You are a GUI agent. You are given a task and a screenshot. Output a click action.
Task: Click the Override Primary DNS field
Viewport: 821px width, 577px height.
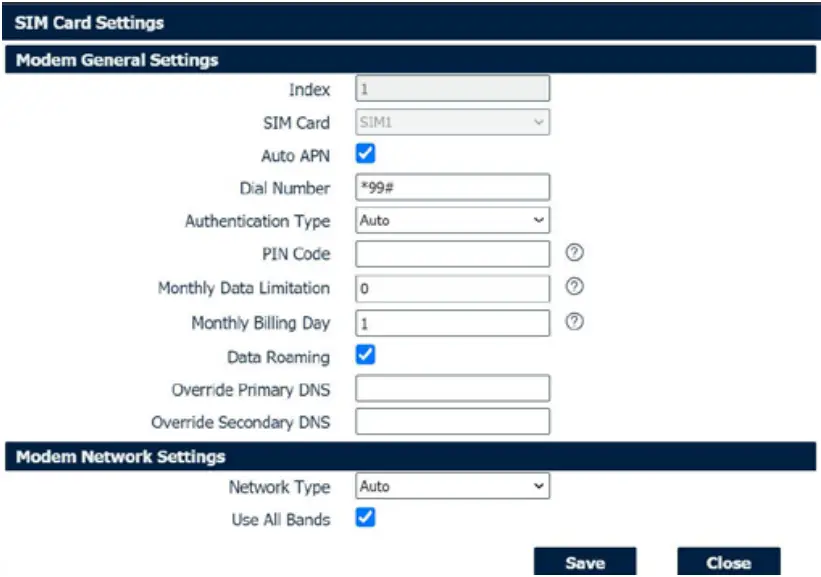[452, 390]
